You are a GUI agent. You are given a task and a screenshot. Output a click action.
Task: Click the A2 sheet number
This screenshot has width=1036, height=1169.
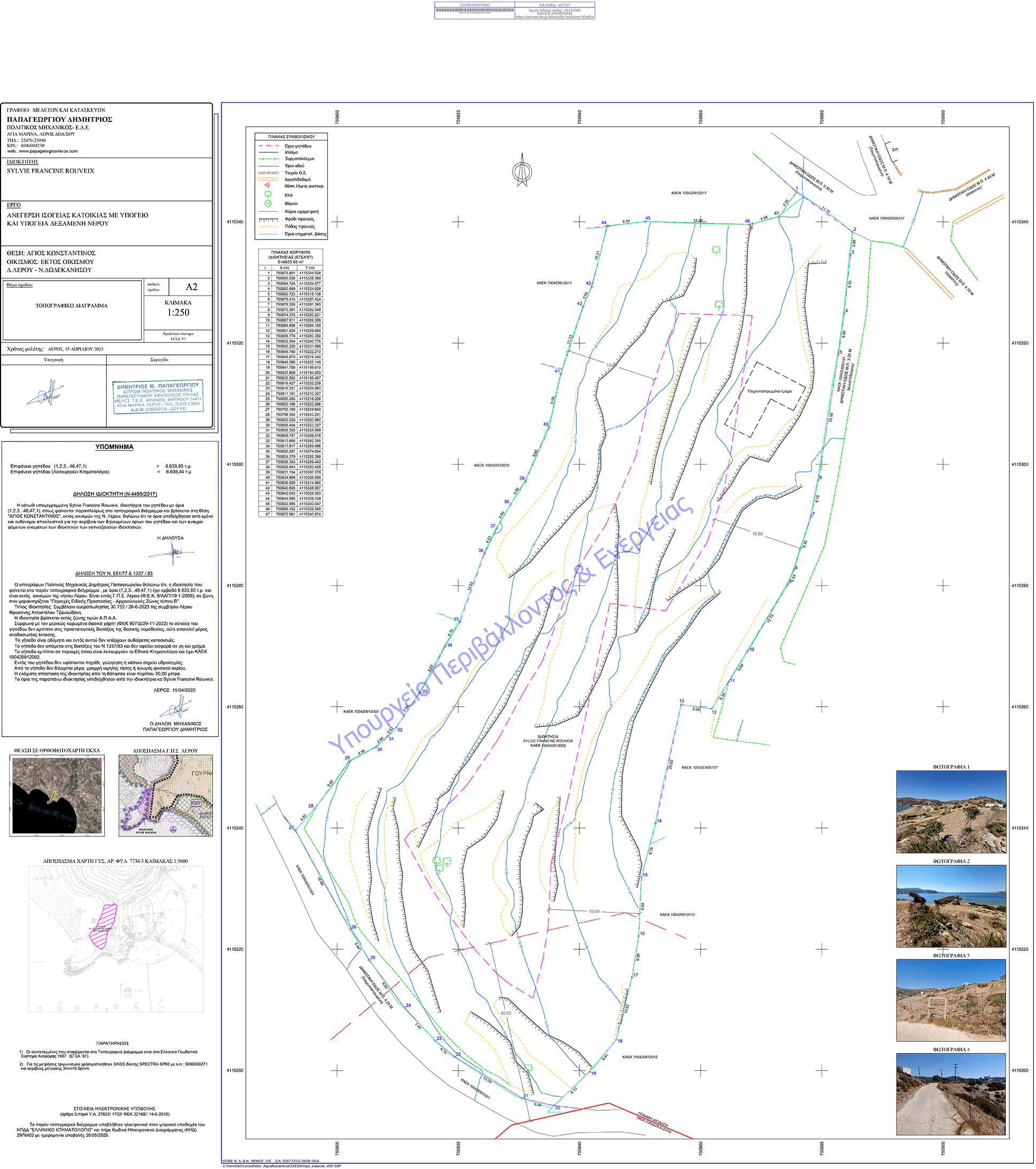tap(191, 287)
